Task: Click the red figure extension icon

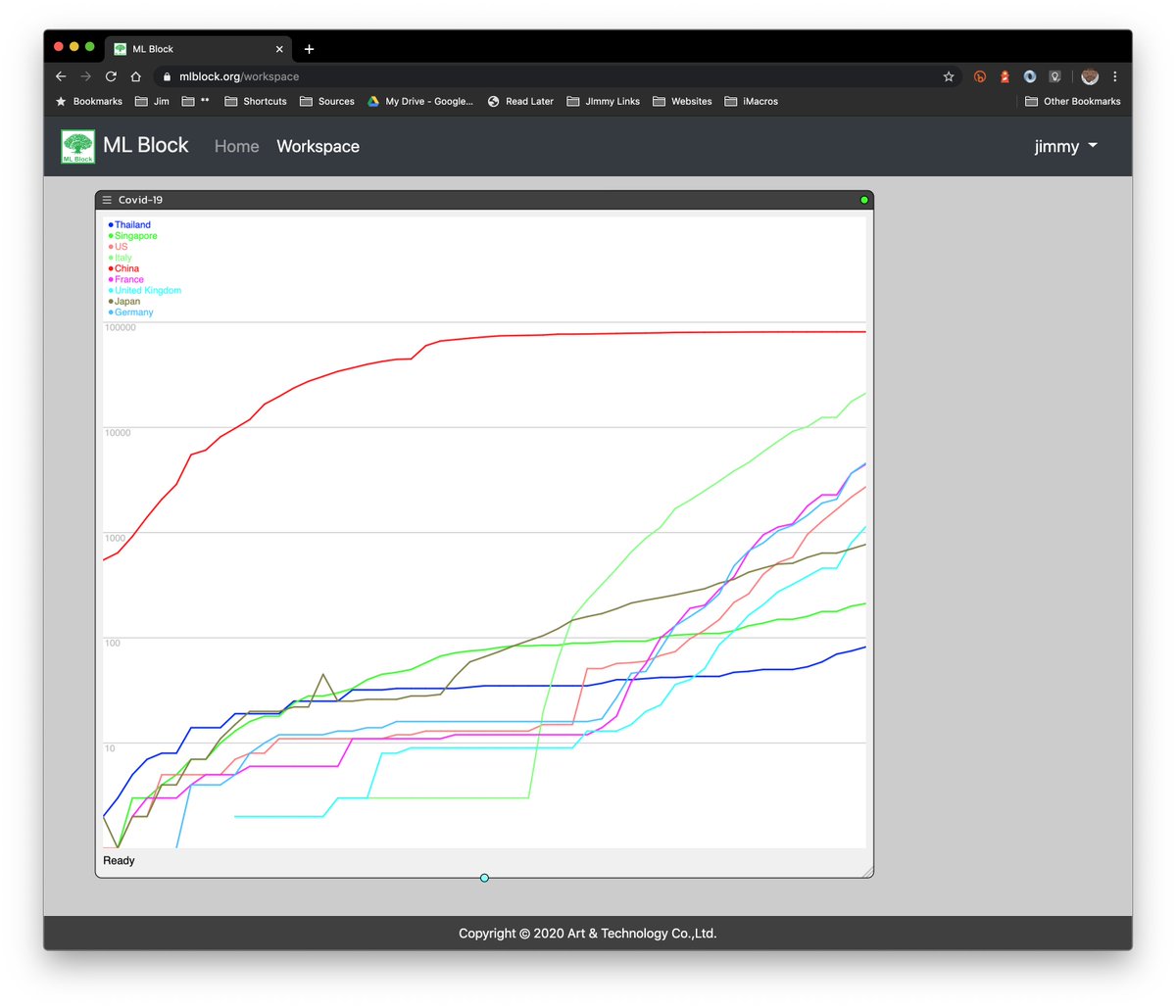Action: tap(1004, 76)
